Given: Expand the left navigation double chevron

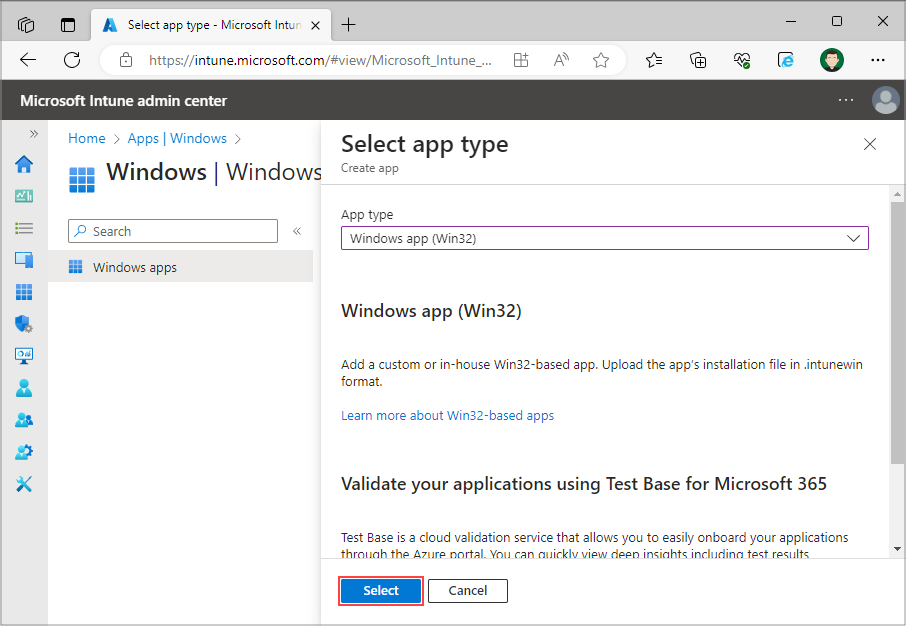Looking at the screenshot, I should click(34, 134).
